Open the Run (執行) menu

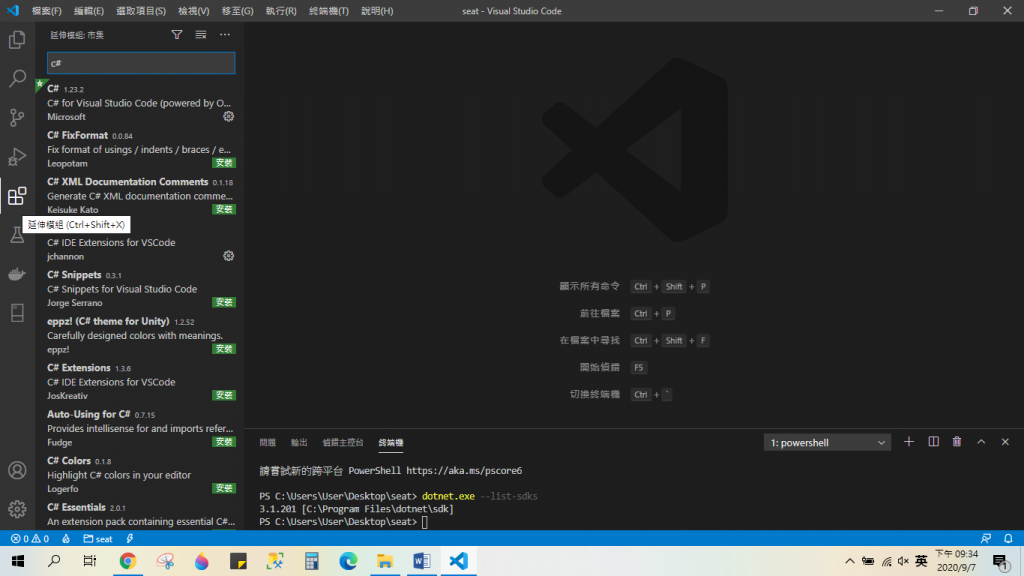click(x=281, y=11)
